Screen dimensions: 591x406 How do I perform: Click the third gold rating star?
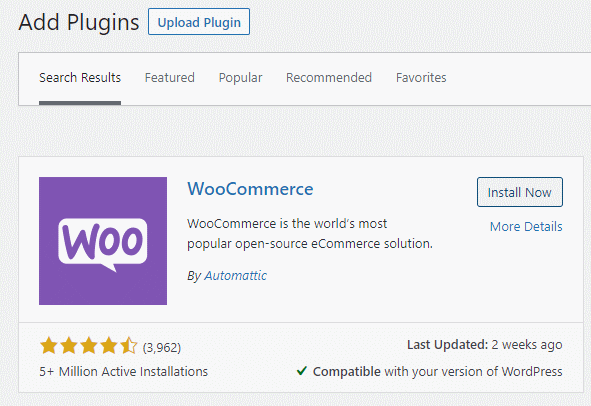89,345
